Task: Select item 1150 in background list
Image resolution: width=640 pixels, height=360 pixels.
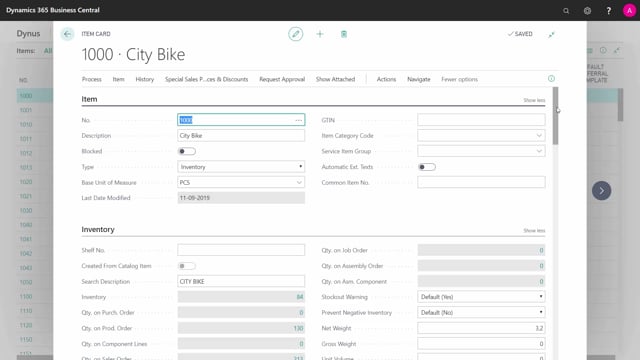Action: pos(26,340)
